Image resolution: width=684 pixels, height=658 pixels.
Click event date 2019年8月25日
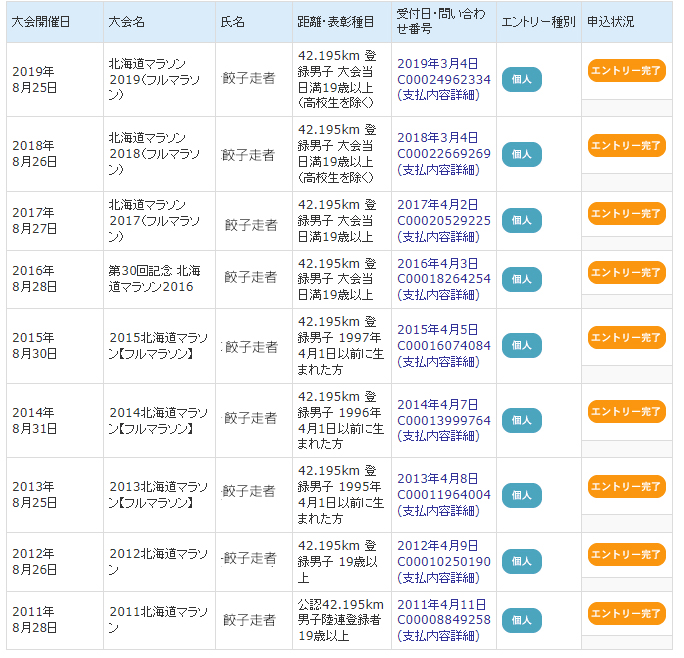pyautogui.click(x=34, y=79)
